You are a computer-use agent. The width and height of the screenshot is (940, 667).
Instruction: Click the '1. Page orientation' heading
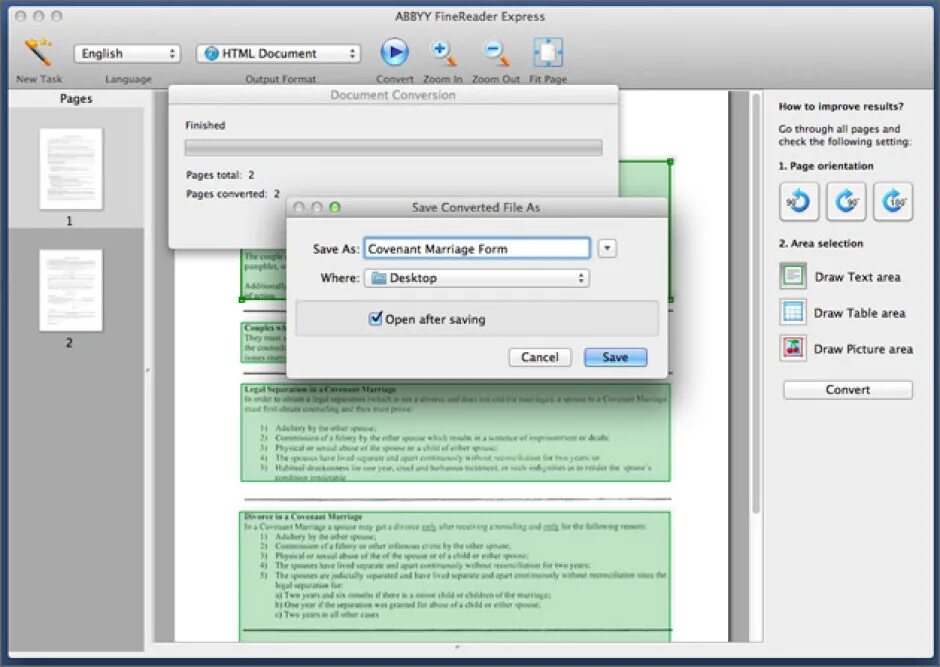click(825, 166)
